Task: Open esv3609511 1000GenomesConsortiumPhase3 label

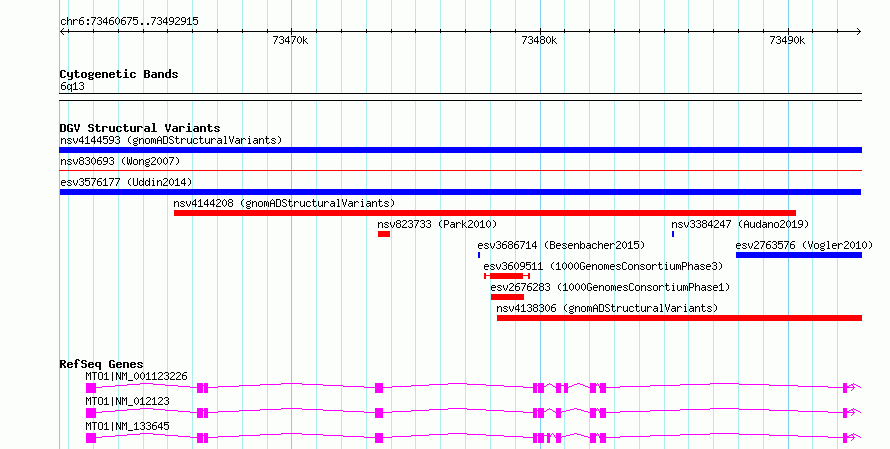Action: (603, 266)
